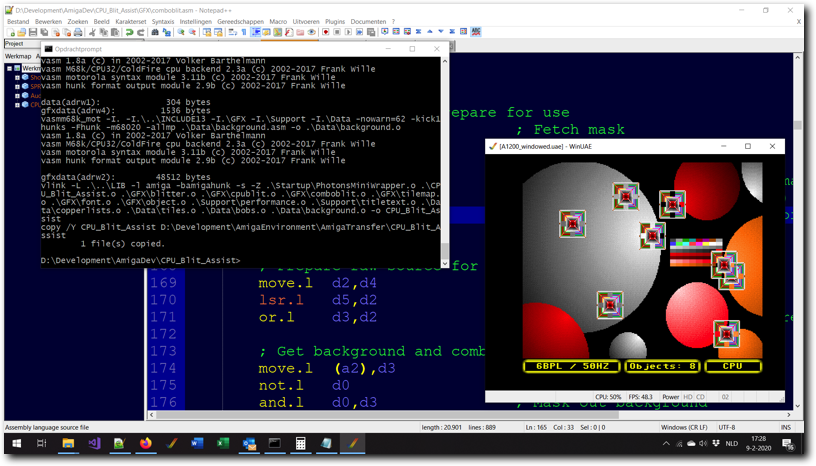
Task: Open the Instellingen menu
Action: click(196, 21)
